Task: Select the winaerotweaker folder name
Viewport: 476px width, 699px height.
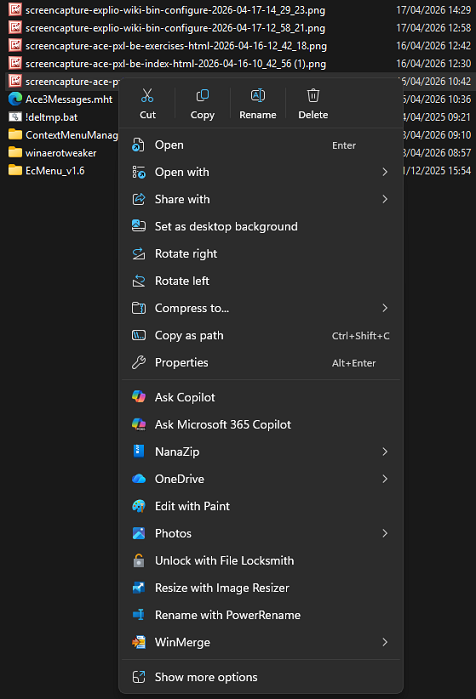Action: point(61,152)
